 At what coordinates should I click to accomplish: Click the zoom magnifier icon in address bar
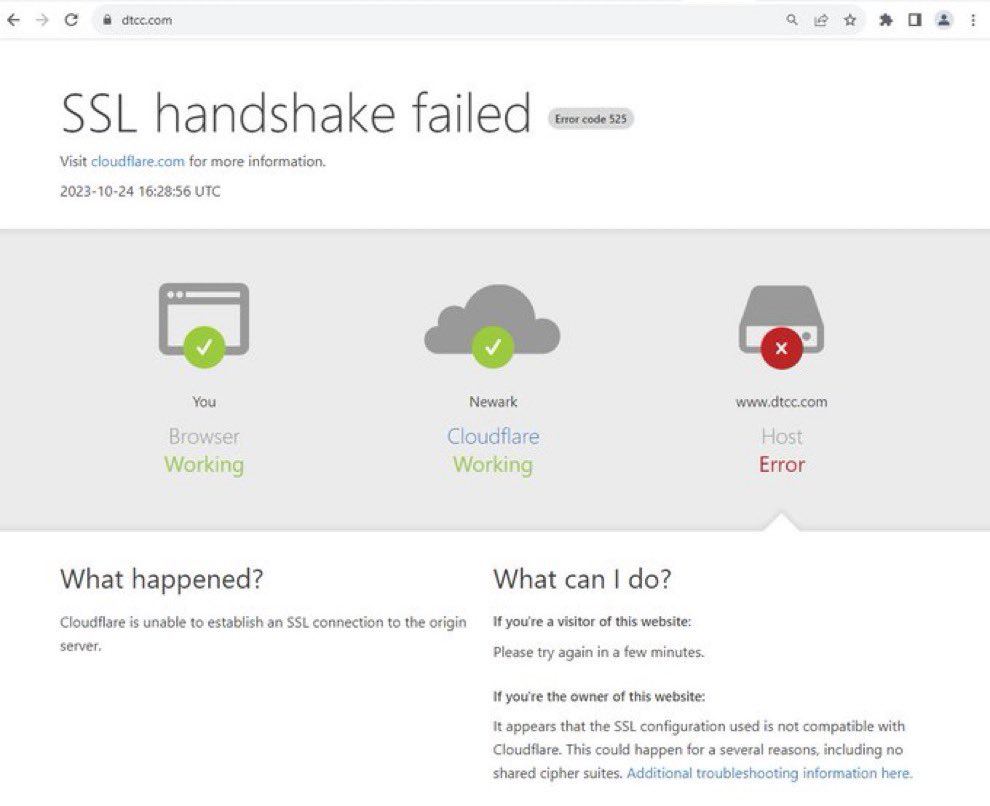coord(792,20)
